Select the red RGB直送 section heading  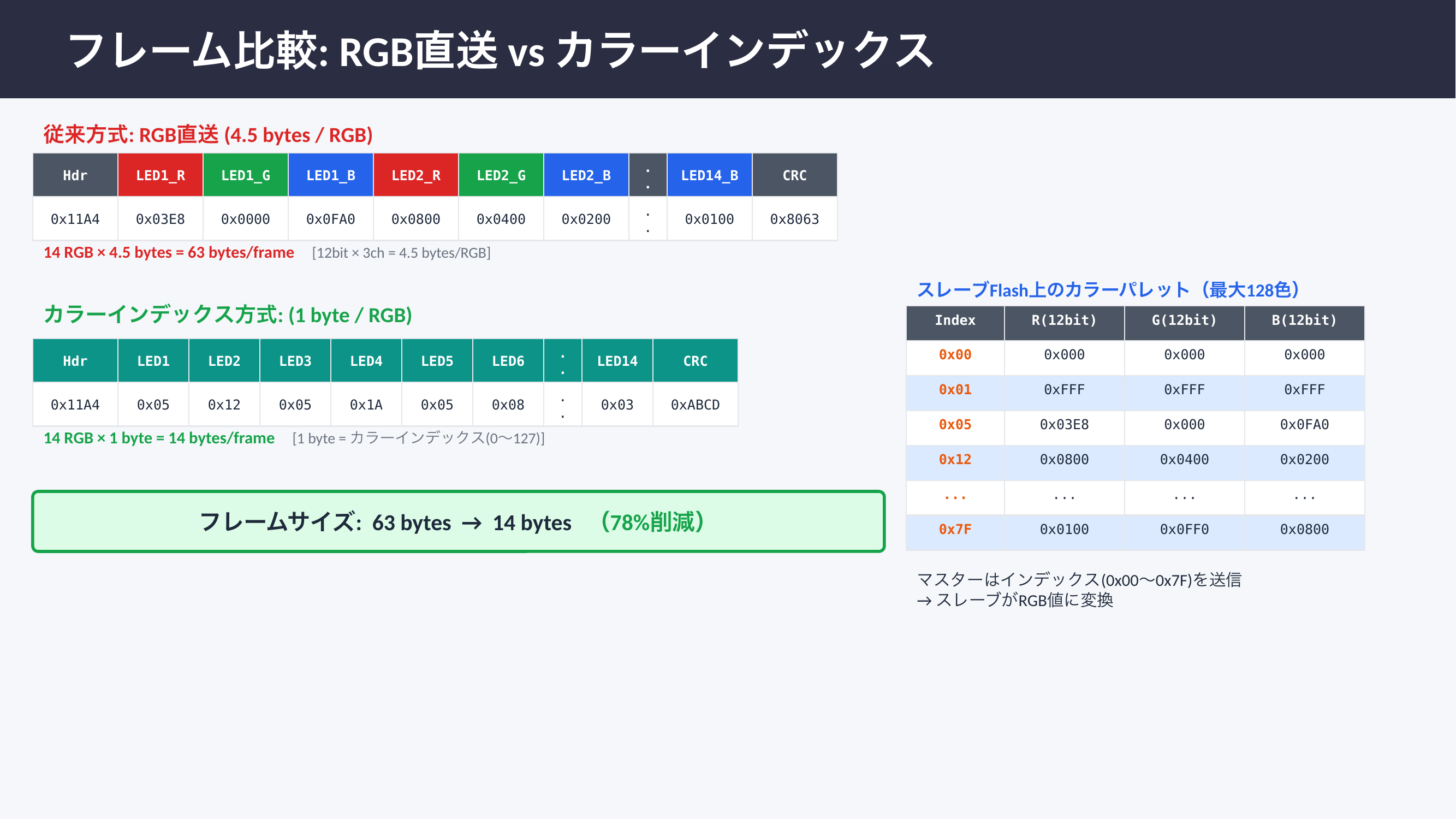(x=208, y=135)
